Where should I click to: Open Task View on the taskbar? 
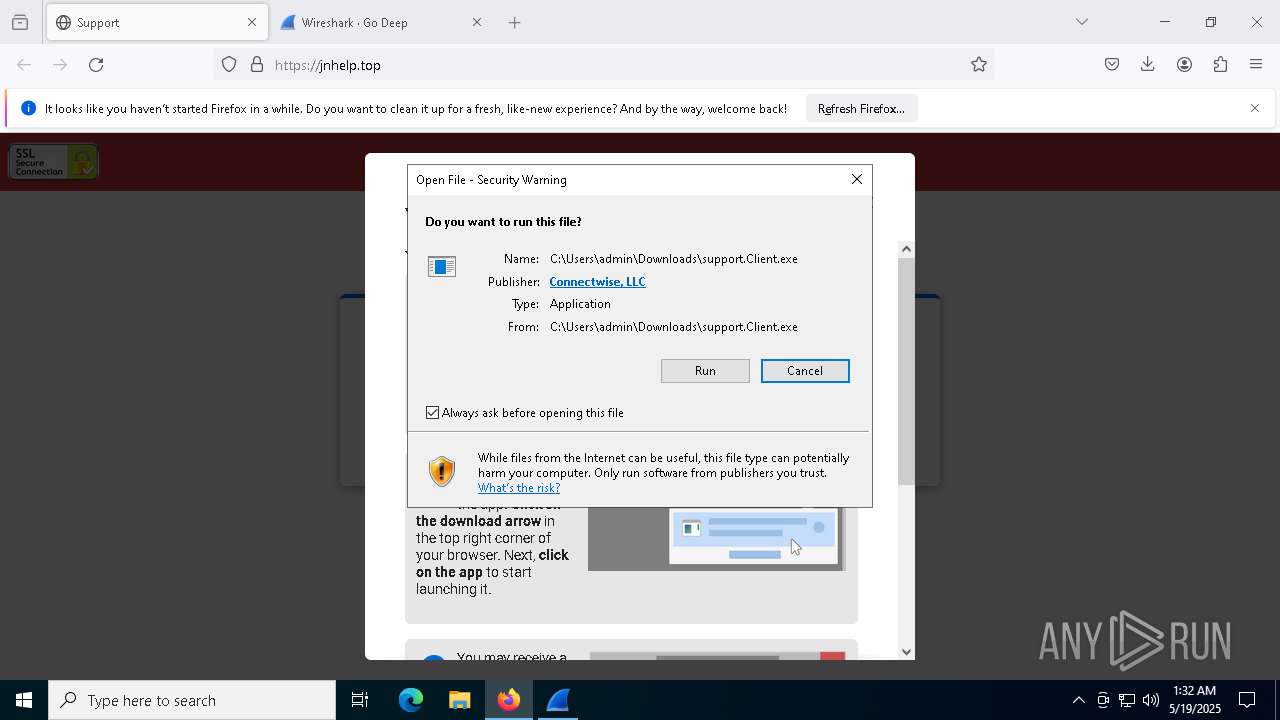pos(360,700)
